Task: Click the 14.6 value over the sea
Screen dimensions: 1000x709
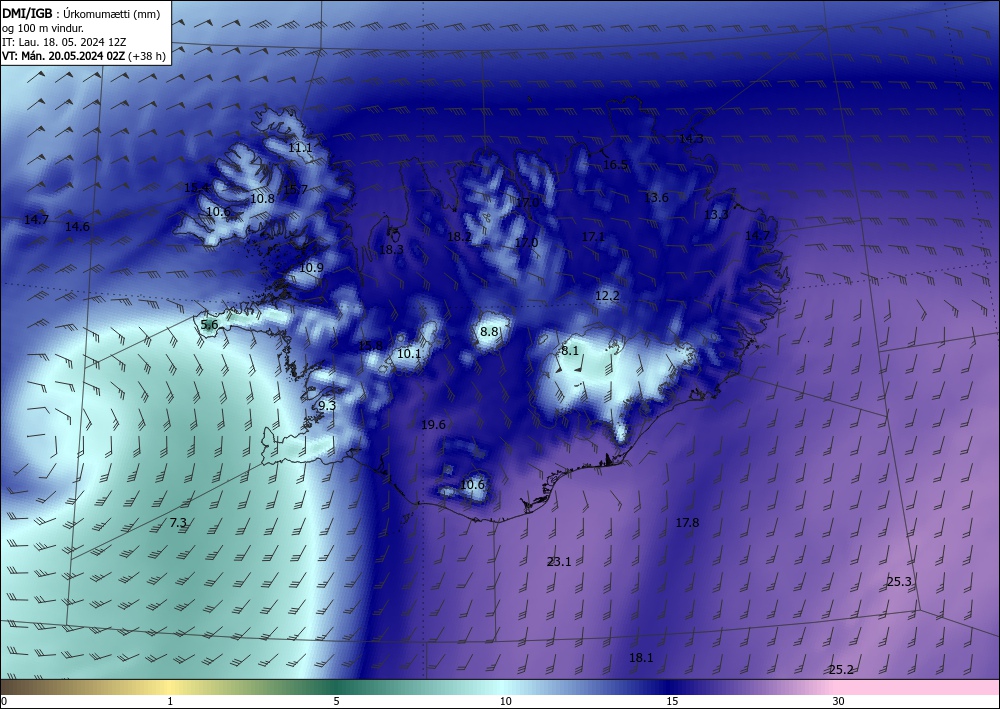Action: click(77, 226)
